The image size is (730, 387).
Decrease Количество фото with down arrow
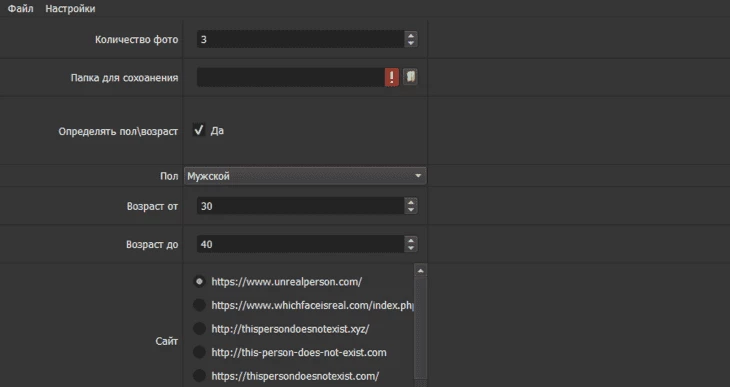pos(411,43)
